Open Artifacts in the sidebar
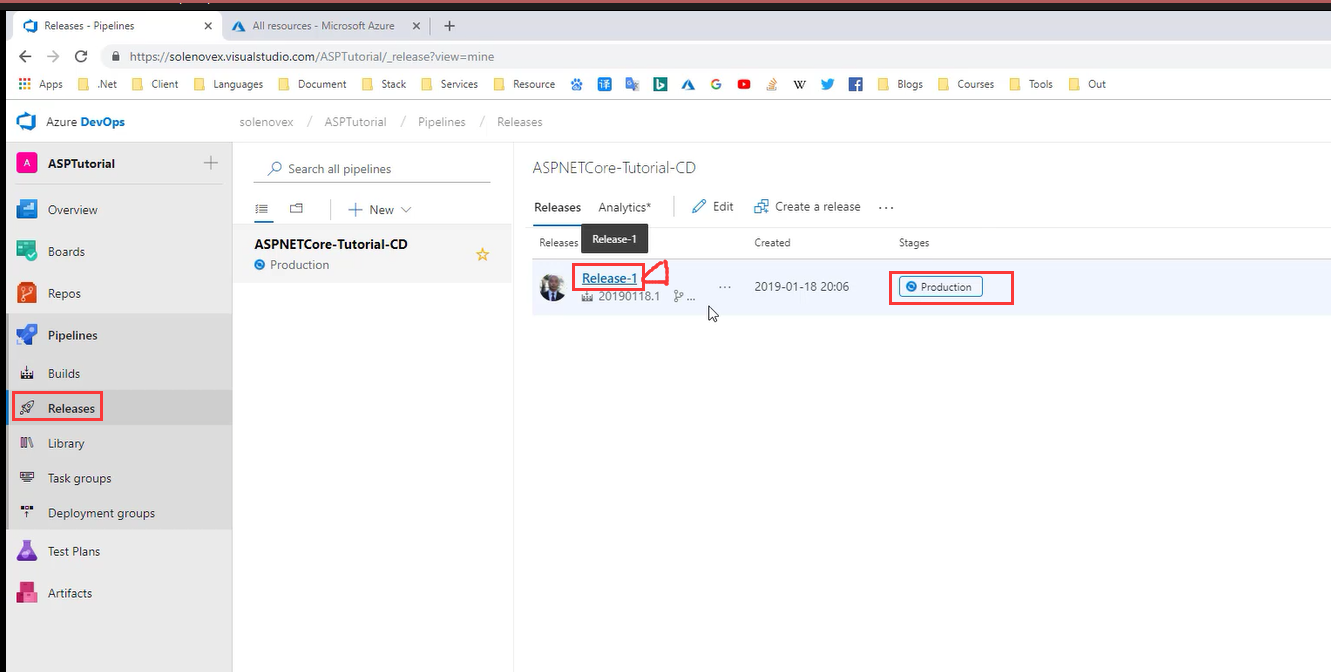Screen dimensions: 1331x672 [x=69, y=593]
